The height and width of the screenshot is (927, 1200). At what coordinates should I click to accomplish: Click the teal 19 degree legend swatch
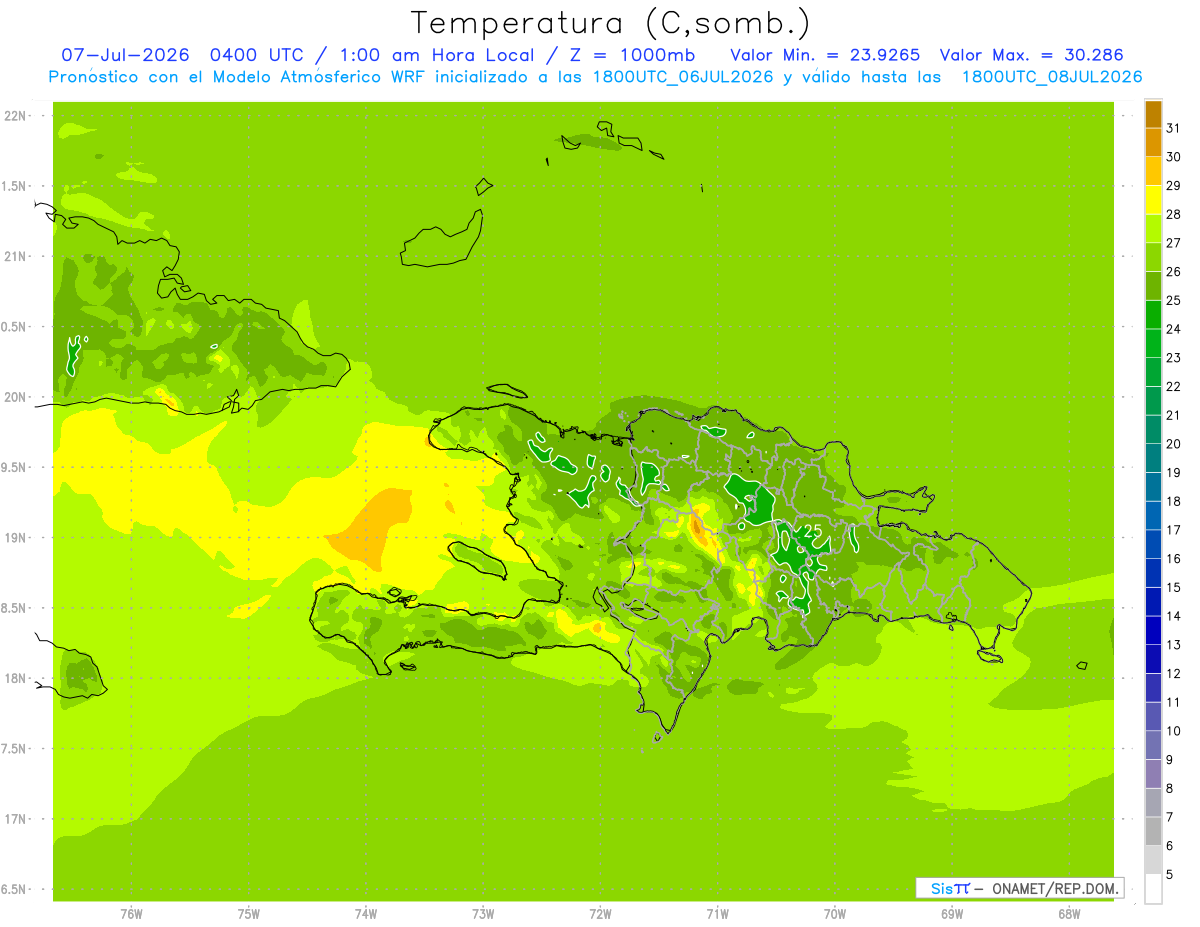1153,459
